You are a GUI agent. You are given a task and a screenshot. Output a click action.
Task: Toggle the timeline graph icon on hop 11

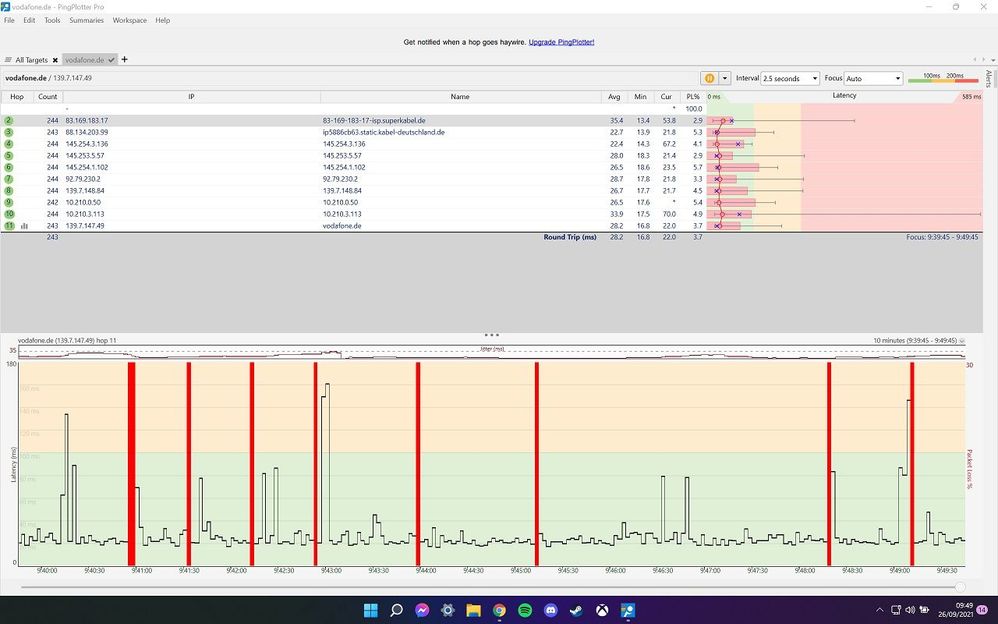24,226
